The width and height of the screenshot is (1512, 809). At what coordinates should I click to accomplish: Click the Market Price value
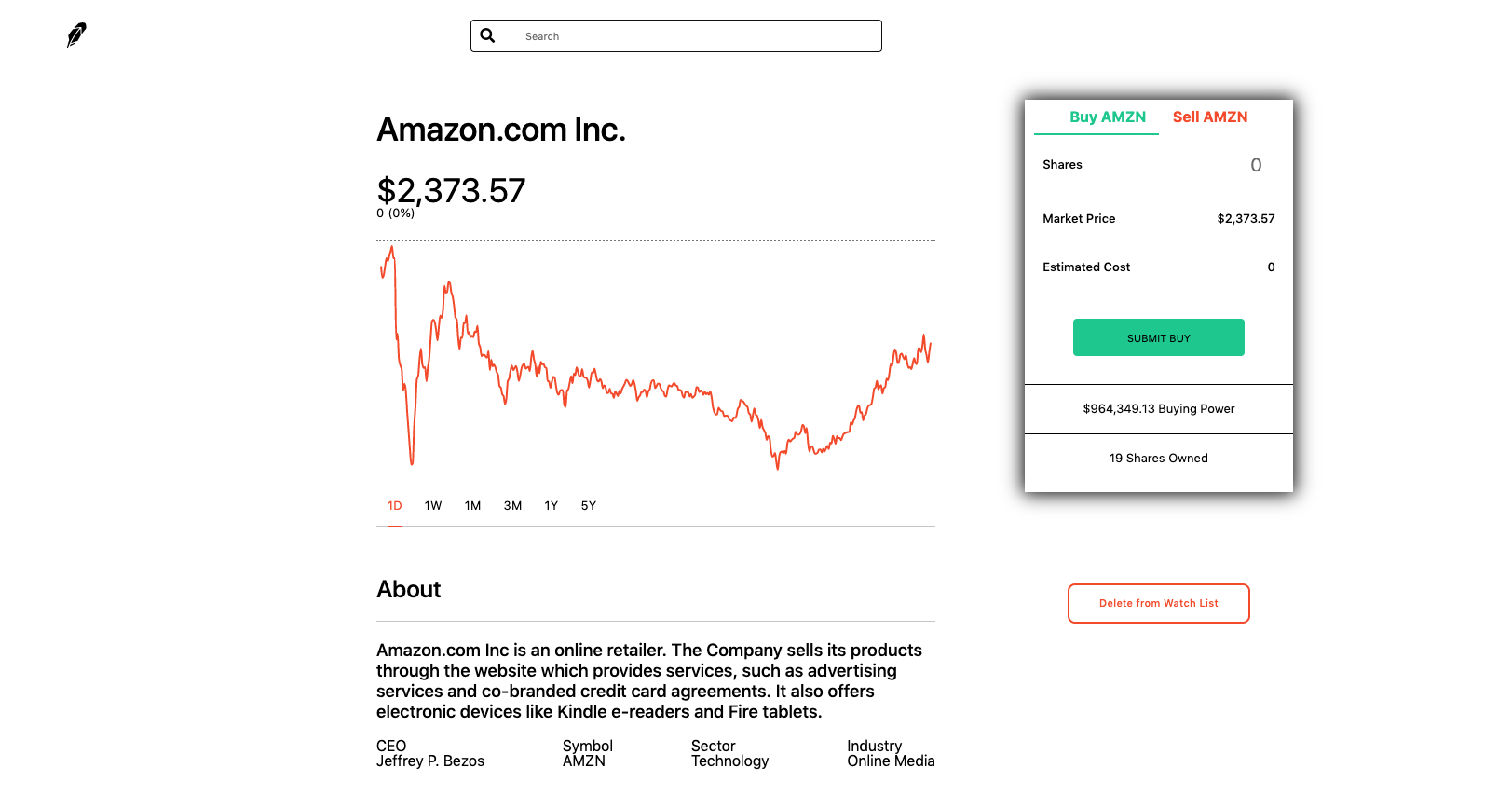1246,219
